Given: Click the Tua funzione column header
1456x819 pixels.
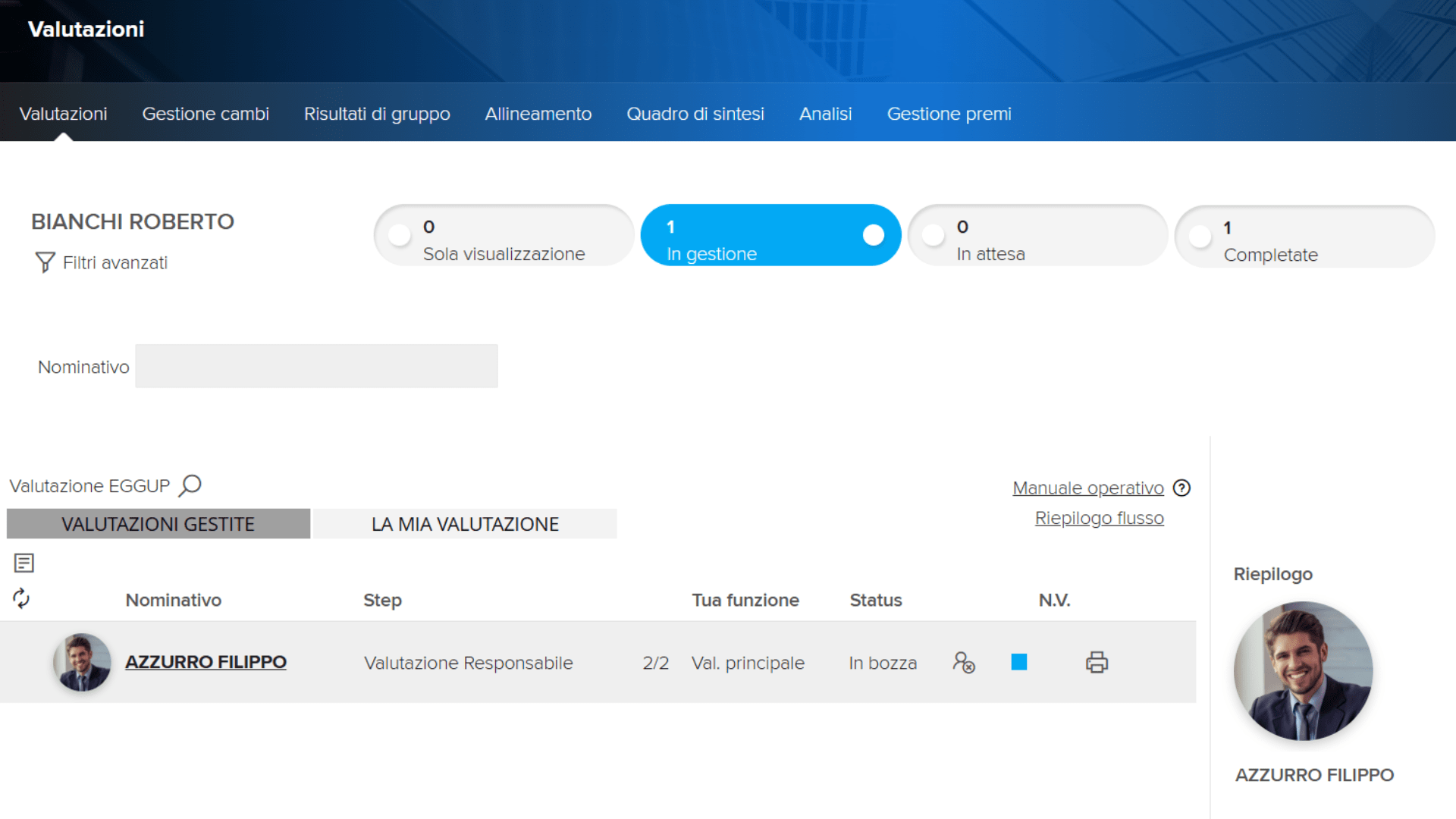Looking at the screenshot, I should 745,600.
